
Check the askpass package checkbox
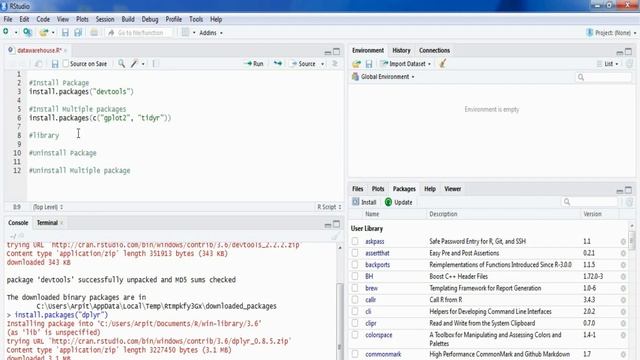pyautogui.click(x=355, y=241)
